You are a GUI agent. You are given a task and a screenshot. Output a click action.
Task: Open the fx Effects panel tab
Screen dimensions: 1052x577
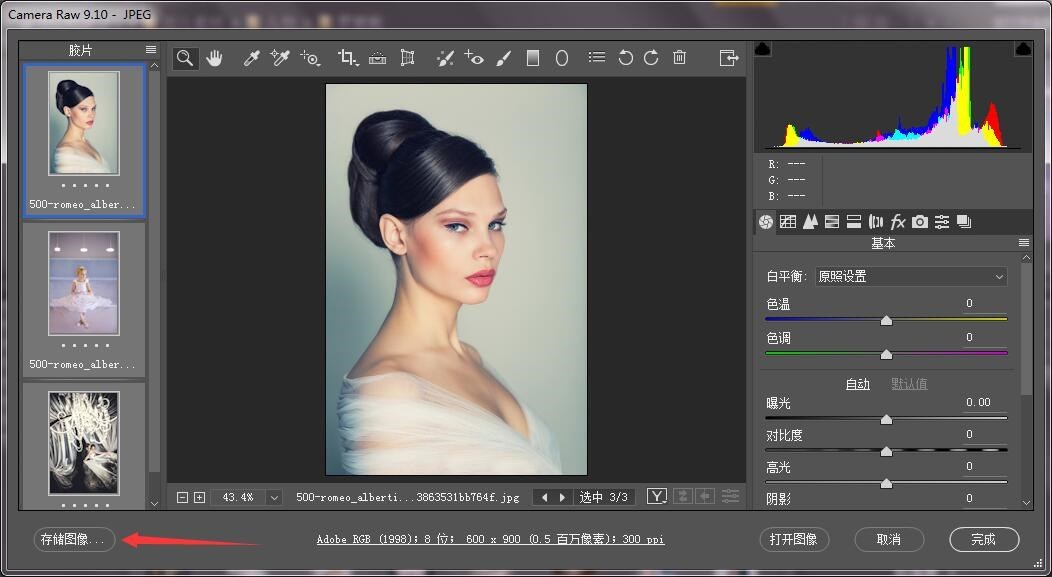click(x=898, y=222)
